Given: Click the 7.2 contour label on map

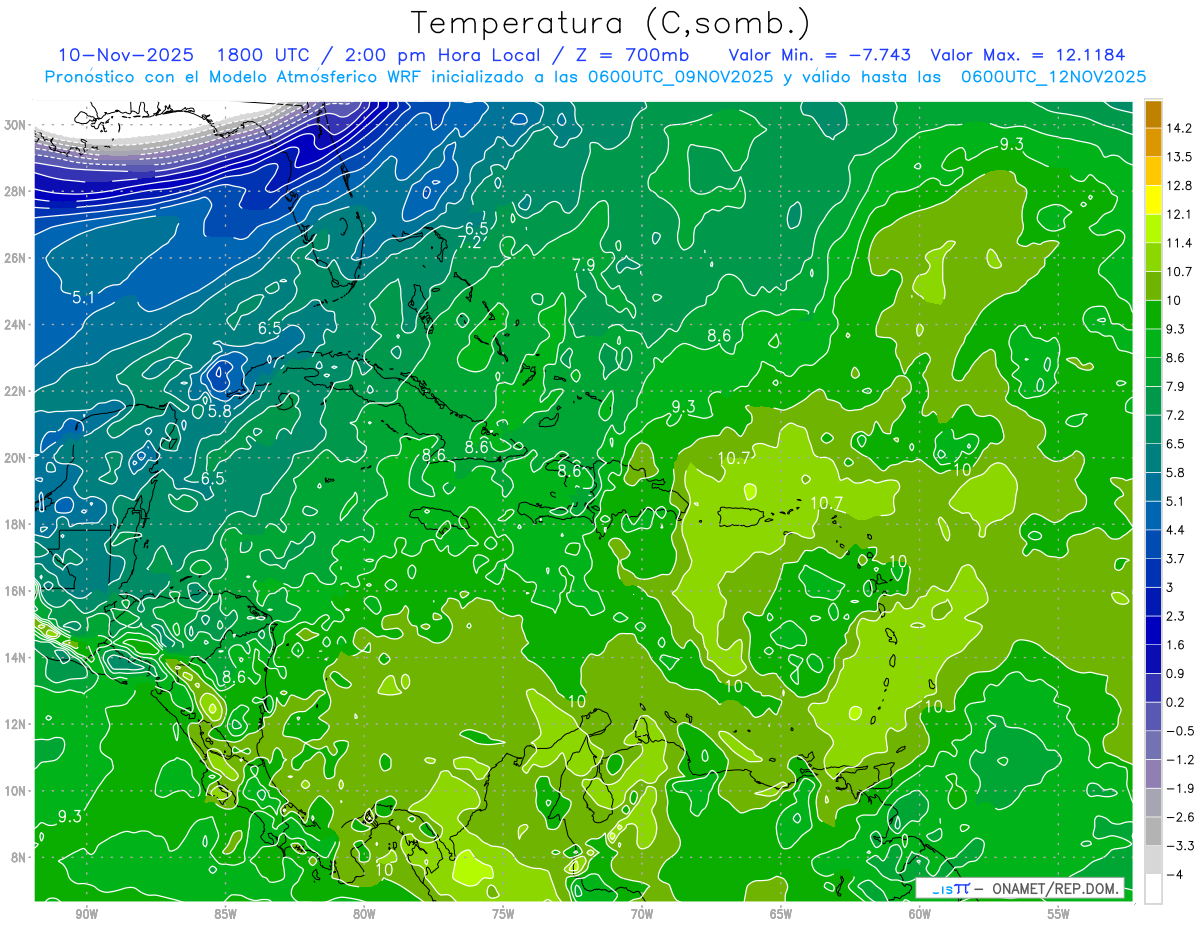Looking at the screenshot, I should tap(470, 242).
